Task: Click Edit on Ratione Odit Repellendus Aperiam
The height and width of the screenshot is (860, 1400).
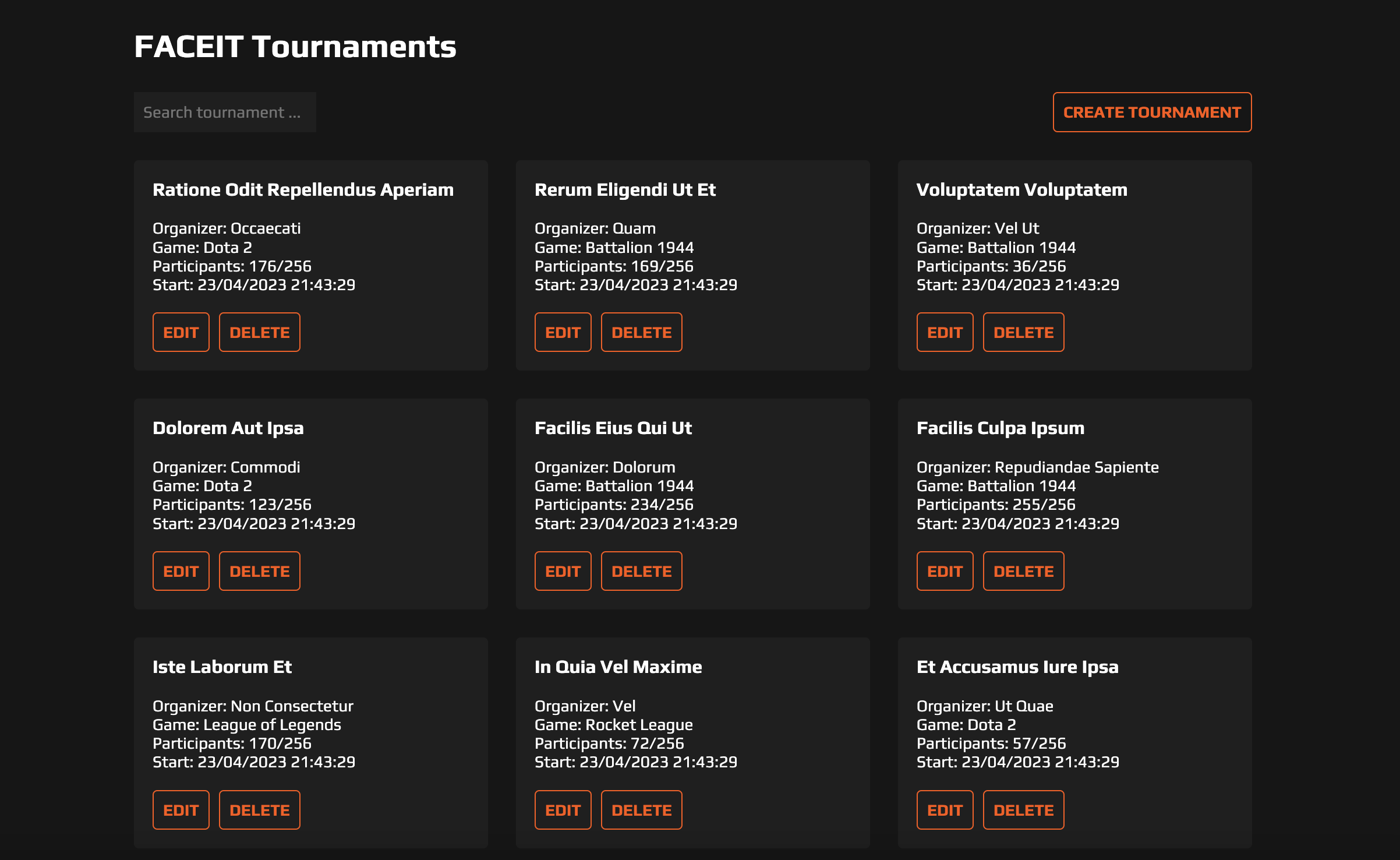Action: tap(181, 332)
